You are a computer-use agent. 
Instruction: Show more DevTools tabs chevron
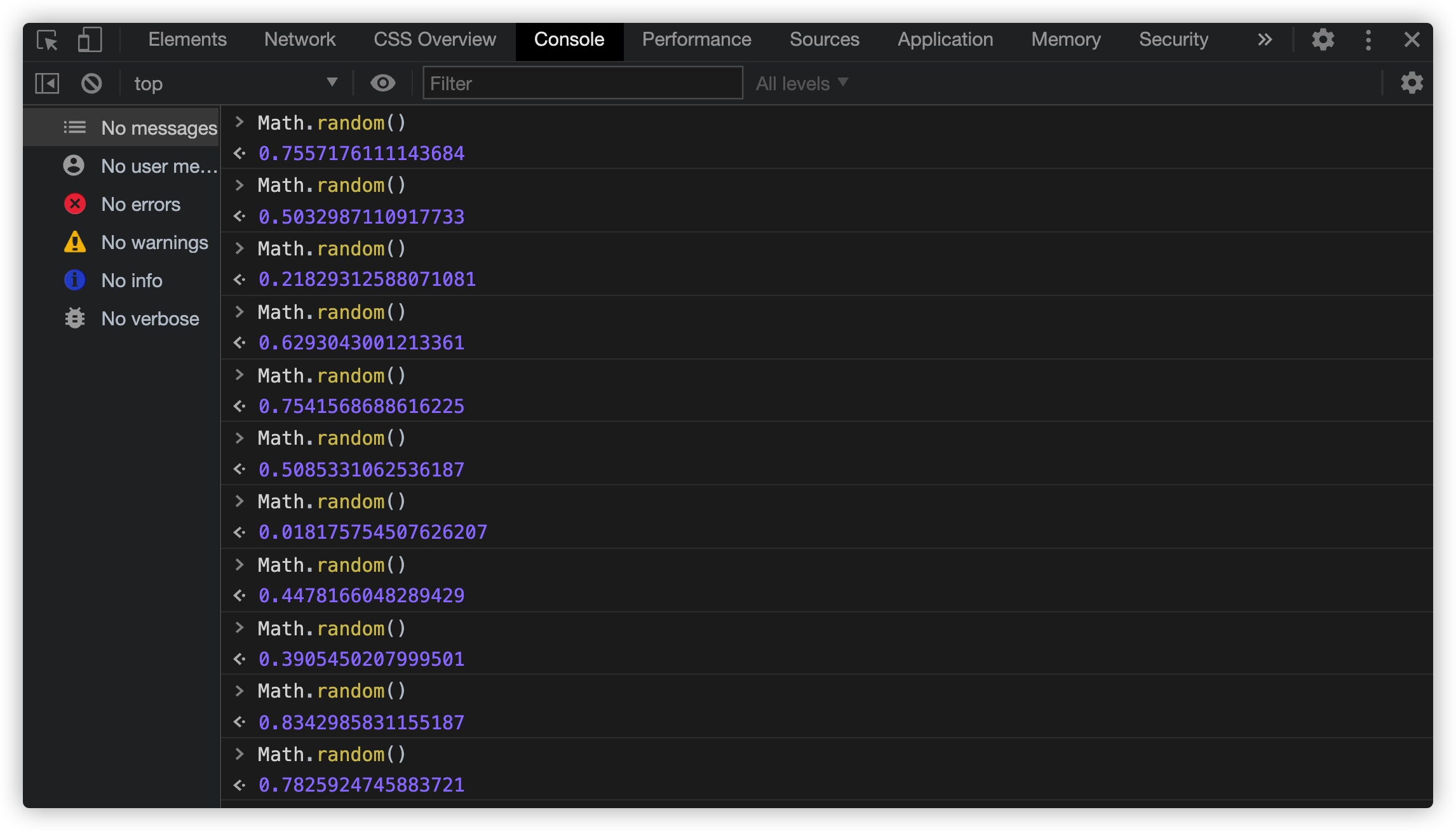point(1265,39)
